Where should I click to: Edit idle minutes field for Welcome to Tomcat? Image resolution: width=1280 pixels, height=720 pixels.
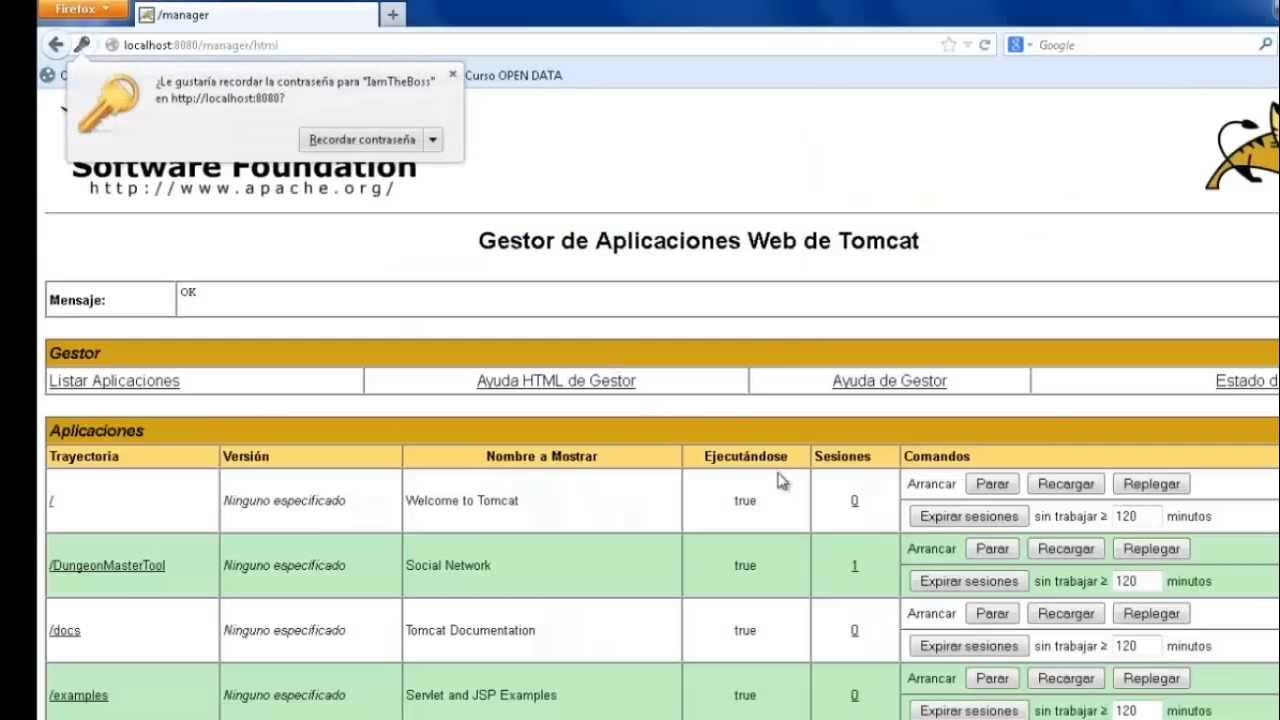coord(1137,517)
